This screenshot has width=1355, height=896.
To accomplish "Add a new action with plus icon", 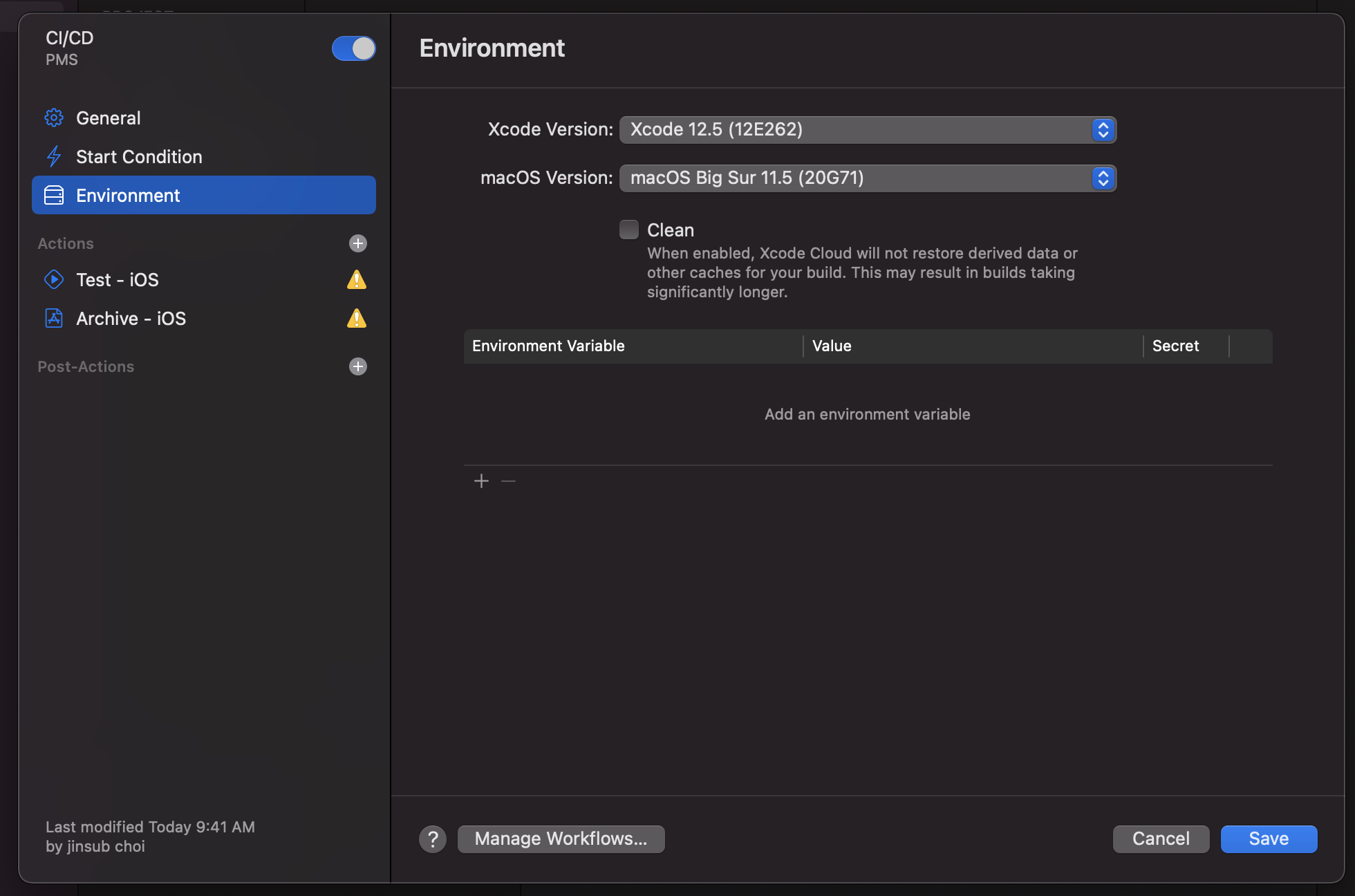I will point(357,243).
